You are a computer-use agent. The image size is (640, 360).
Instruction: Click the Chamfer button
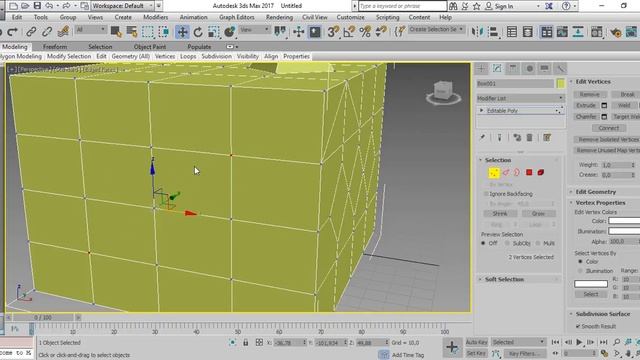[x=586, y=117]
